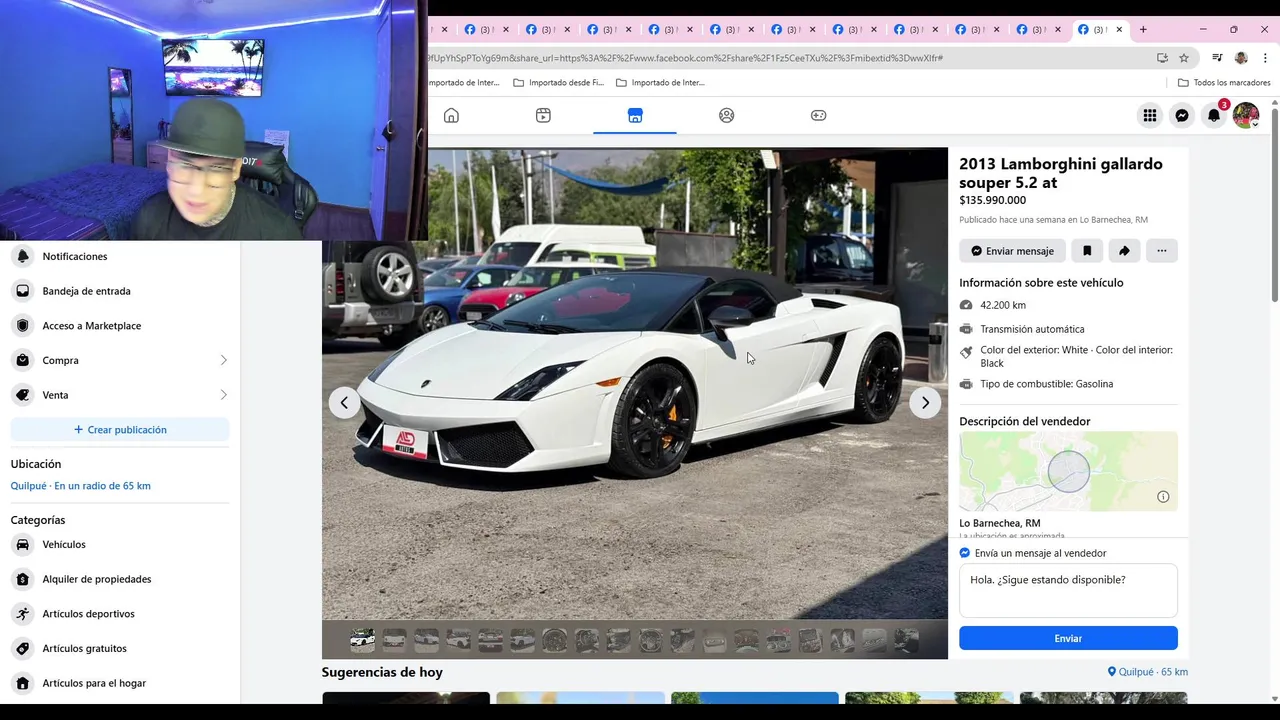Click the 2013 Lamborghini gallardo listing title
This screenshot has width=1280, height=720.
(x=1061, y=173)
